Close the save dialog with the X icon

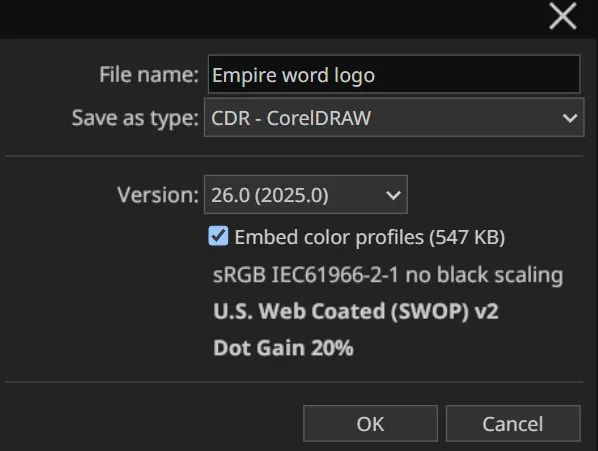(x=563, y=16)
